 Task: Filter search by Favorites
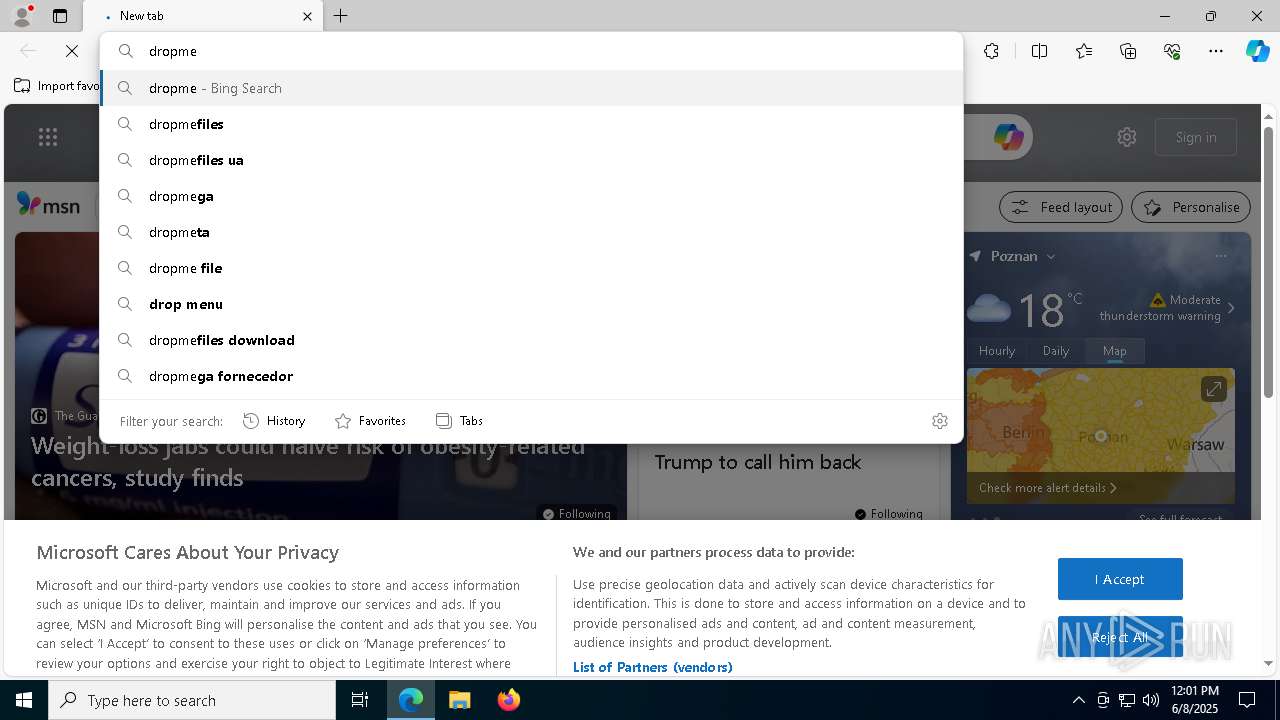(370, 421)
